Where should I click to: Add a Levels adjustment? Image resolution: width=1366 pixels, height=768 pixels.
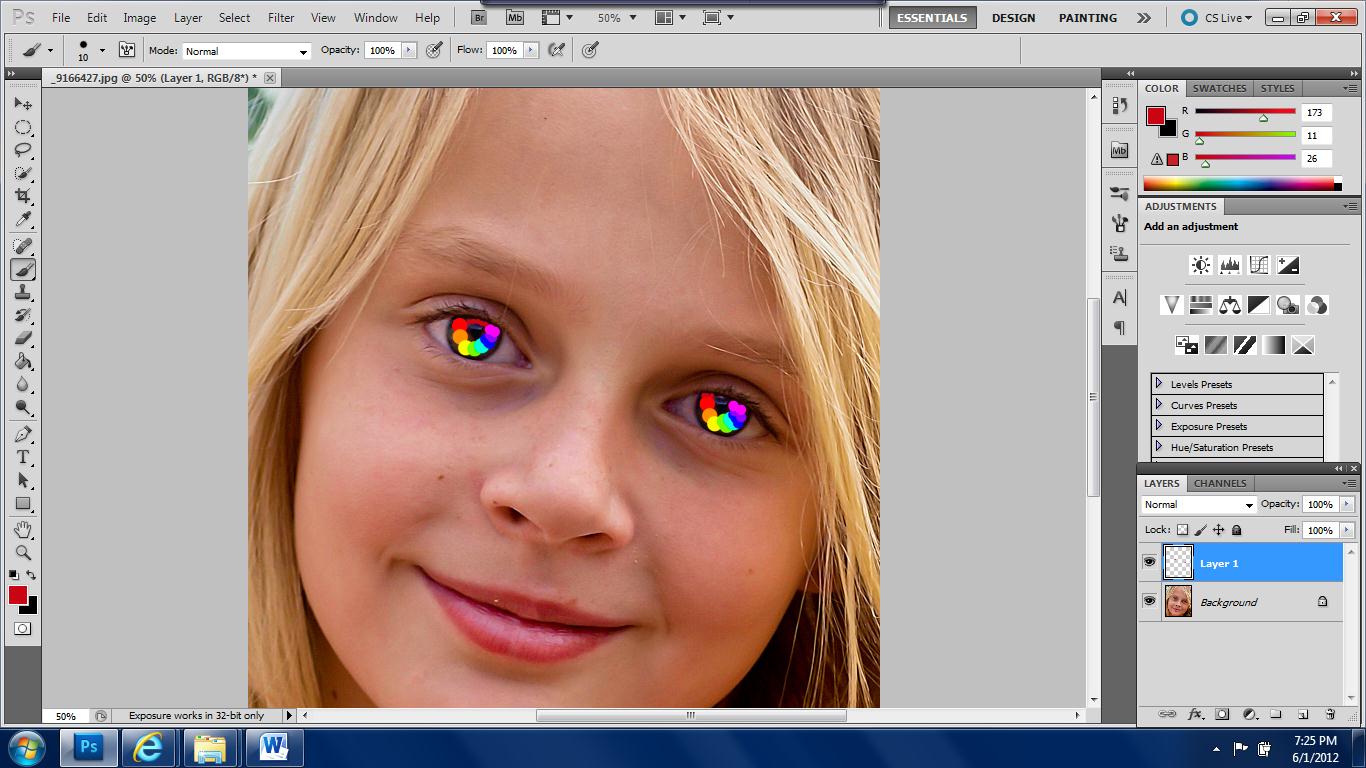coord(1229,265)
